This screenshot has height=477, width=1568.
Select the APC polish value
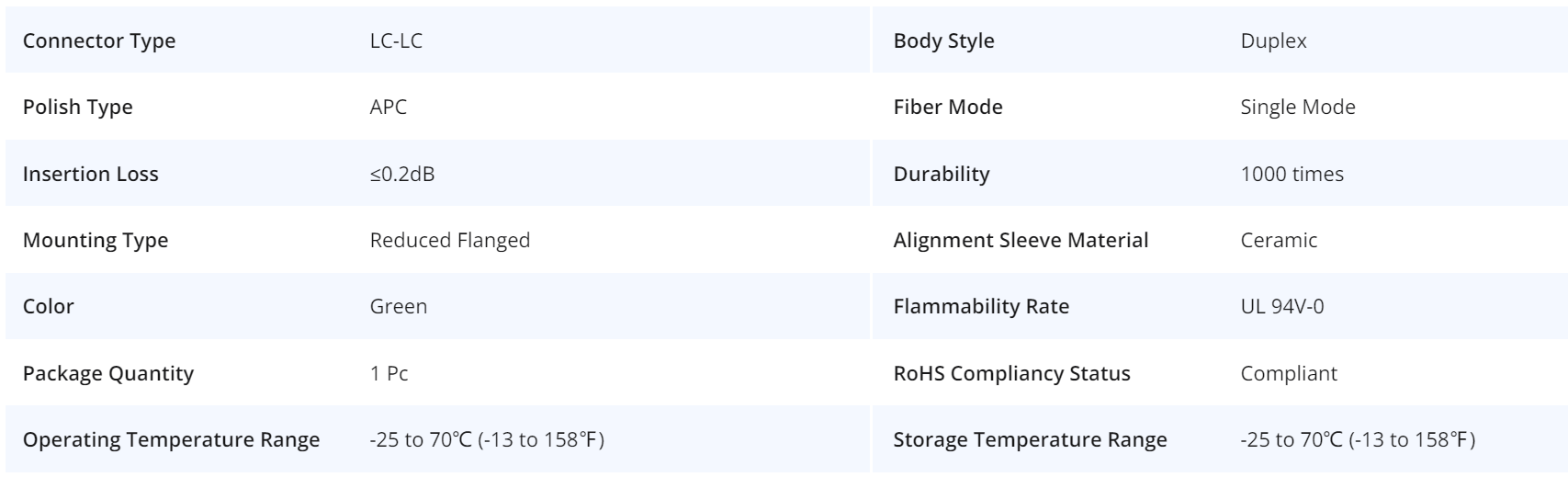[388, 107]
